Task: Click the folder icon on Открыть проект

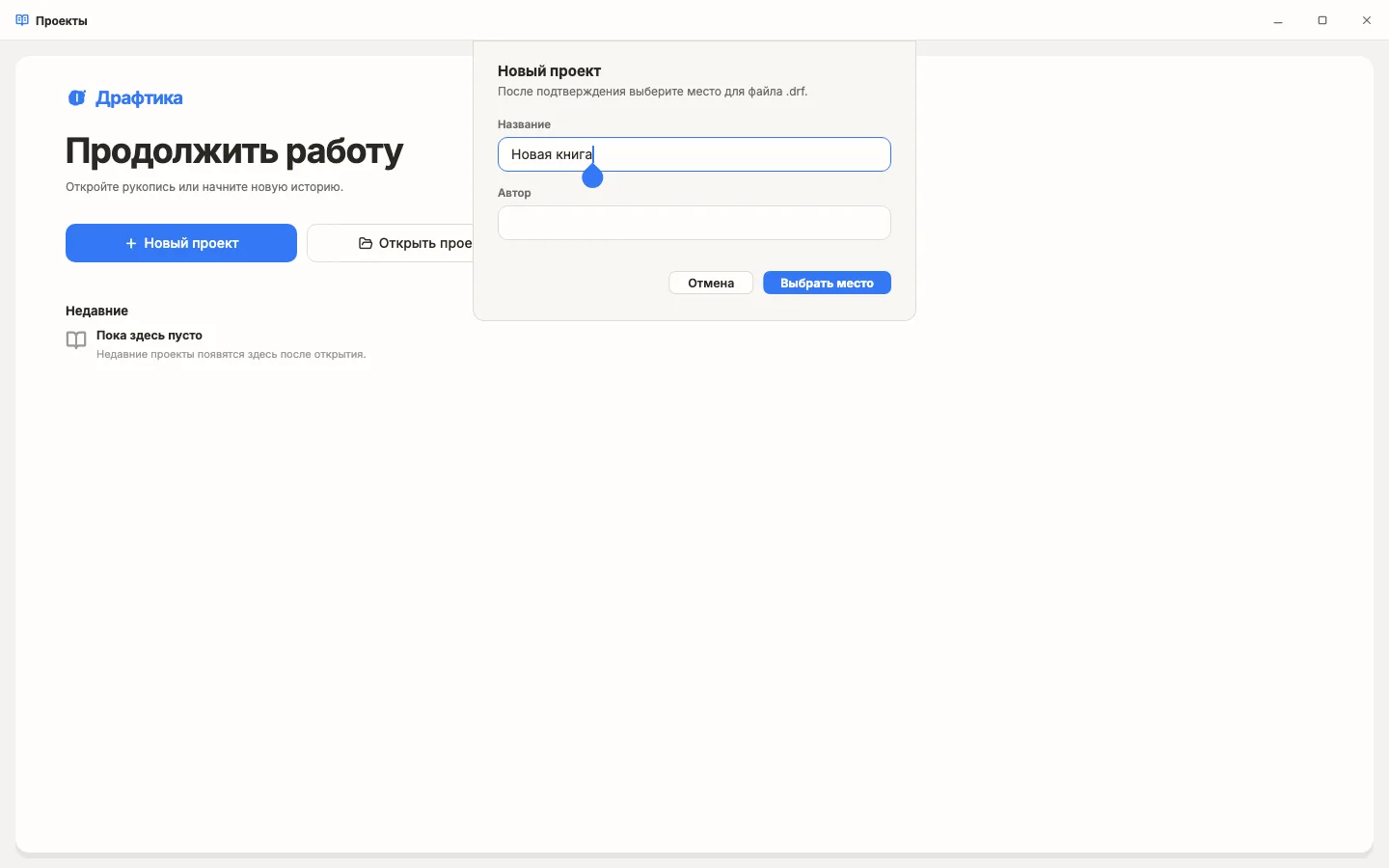Action: pos(366,244)
